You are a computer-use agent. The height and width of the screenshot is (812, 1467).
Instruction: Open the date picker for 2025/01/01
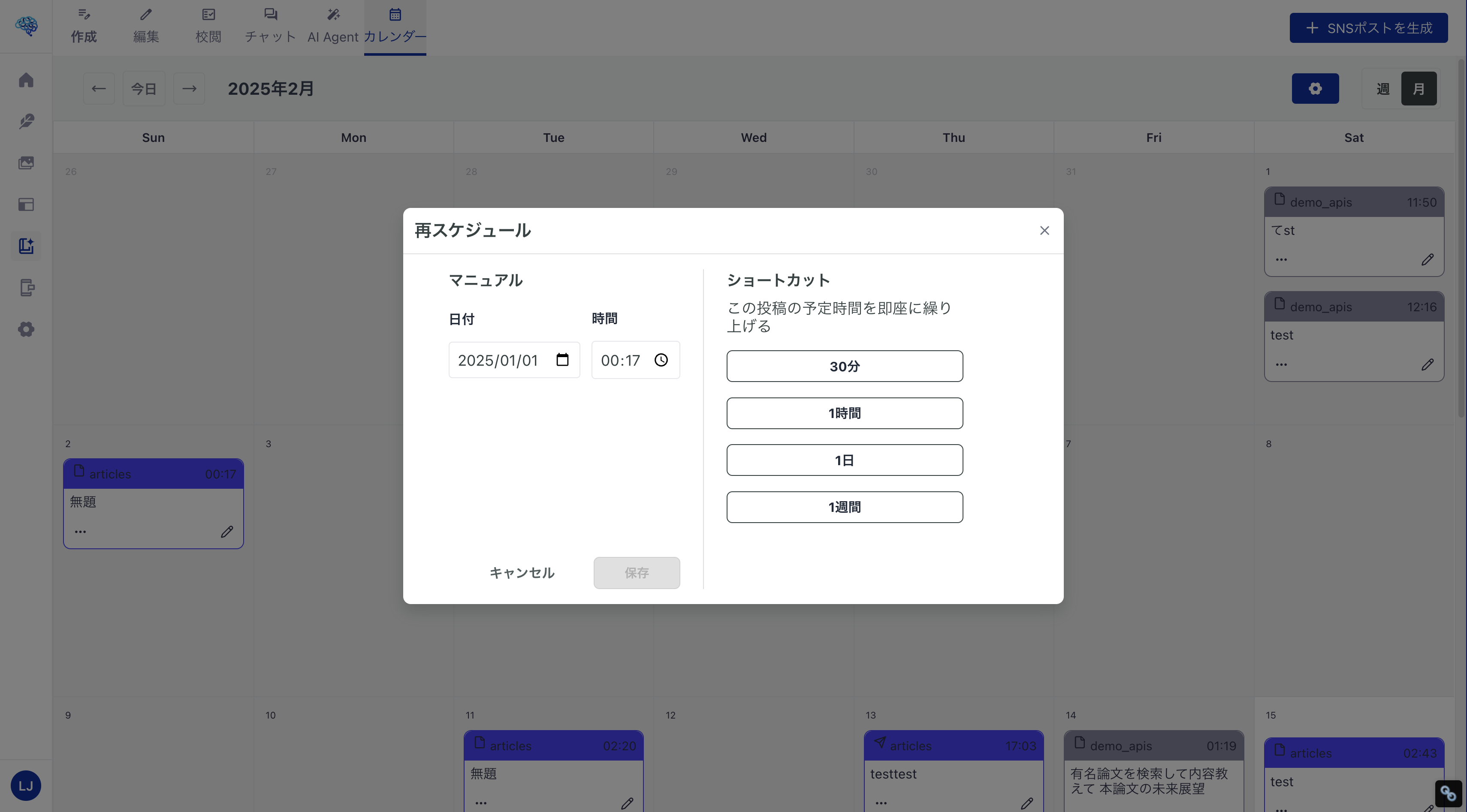(563, 360)
